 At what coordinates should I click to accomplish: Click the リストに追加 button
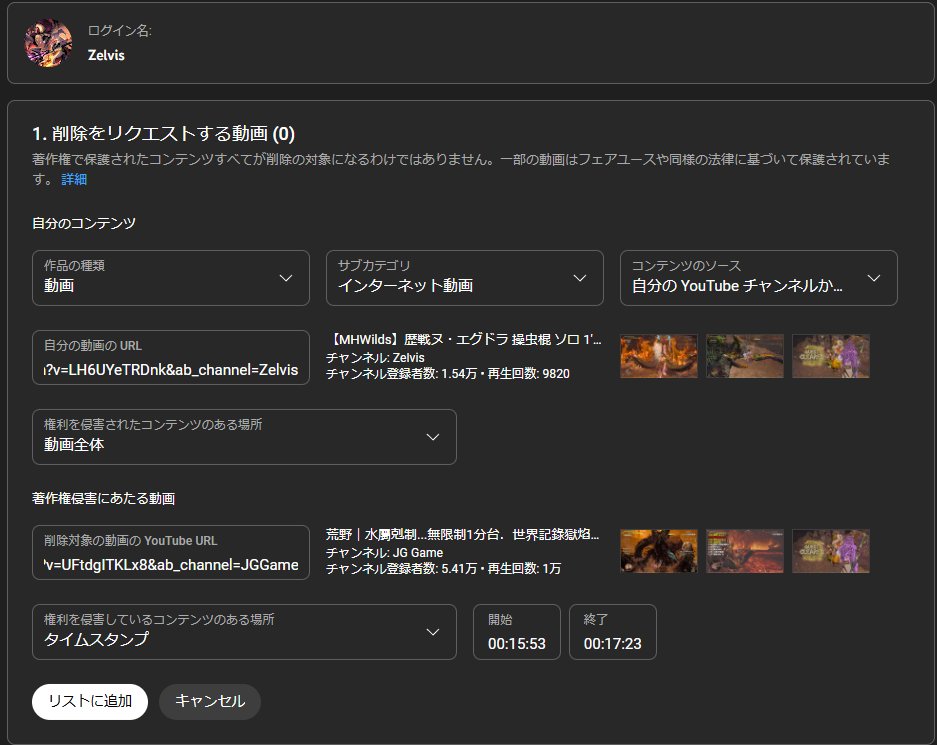89,701
